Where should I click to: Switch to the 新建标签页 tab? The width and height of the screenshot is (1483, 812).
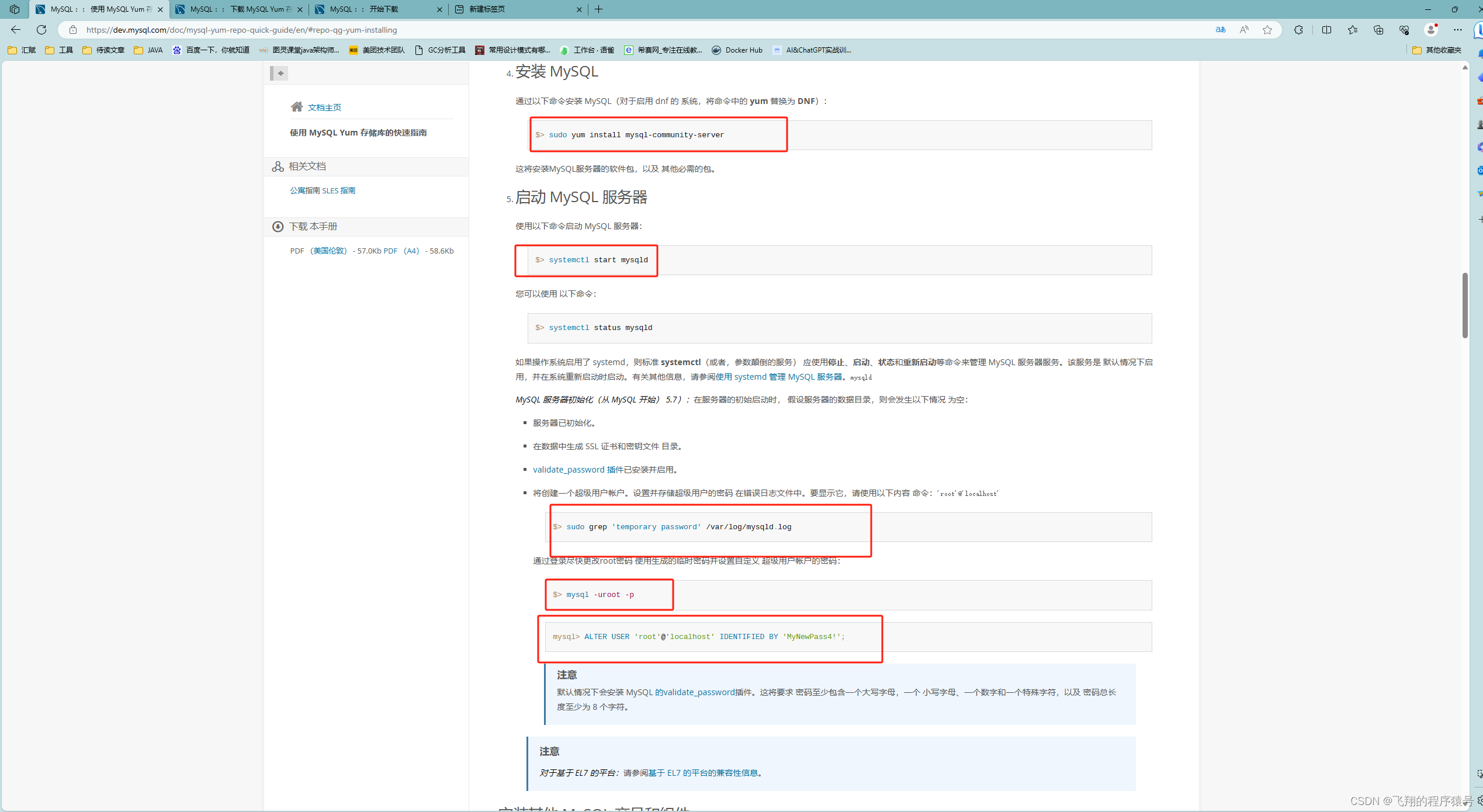(518, 9)
